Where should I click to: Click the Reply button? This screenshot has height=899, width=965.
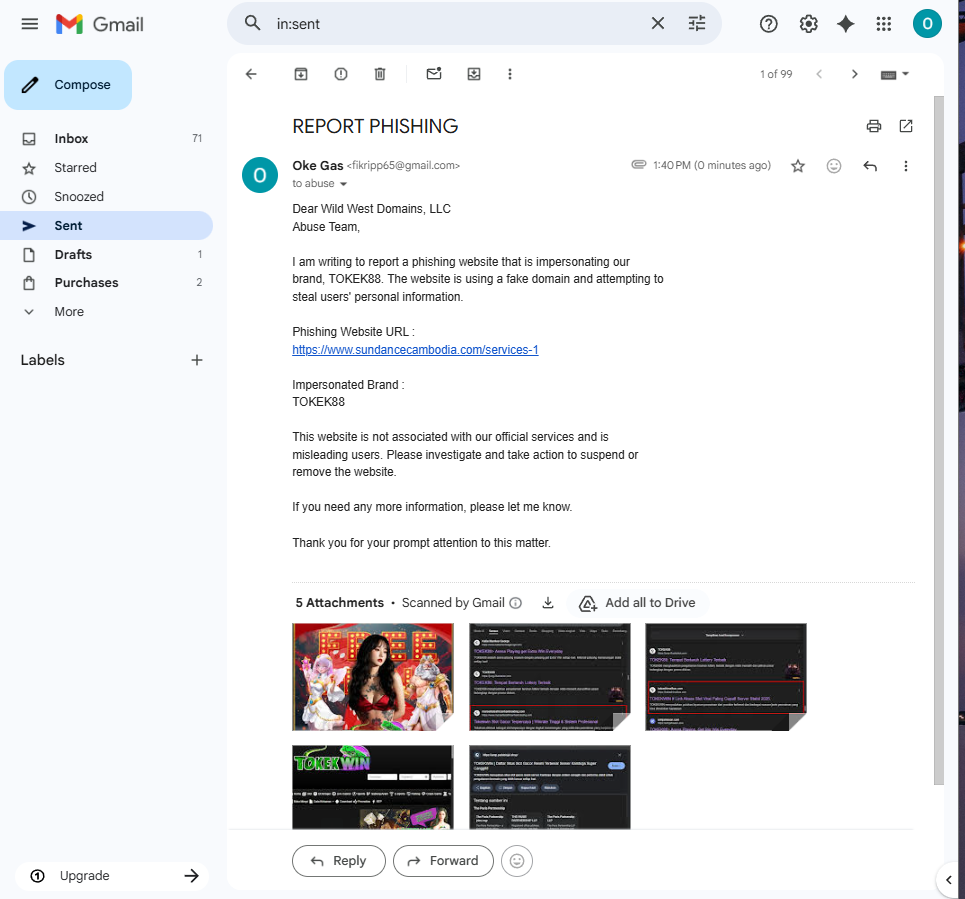click(x=338, y=861)
